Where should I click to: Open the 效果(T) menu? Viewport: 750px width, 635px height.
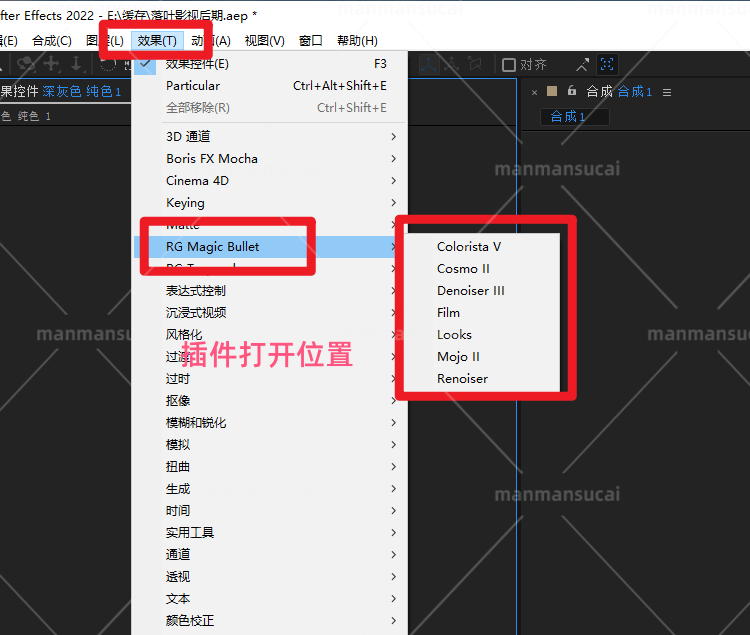(x=157, y=41)
